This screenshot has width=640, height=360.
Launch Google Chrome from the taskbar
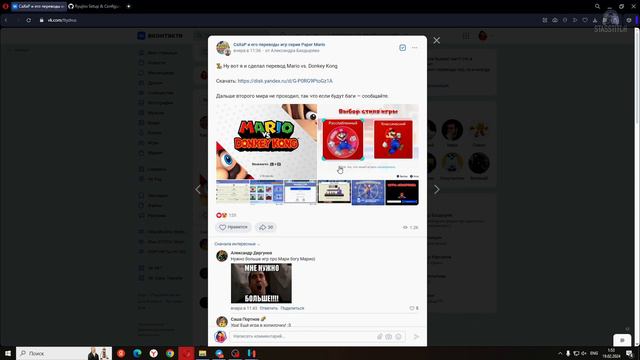(170, 353)
